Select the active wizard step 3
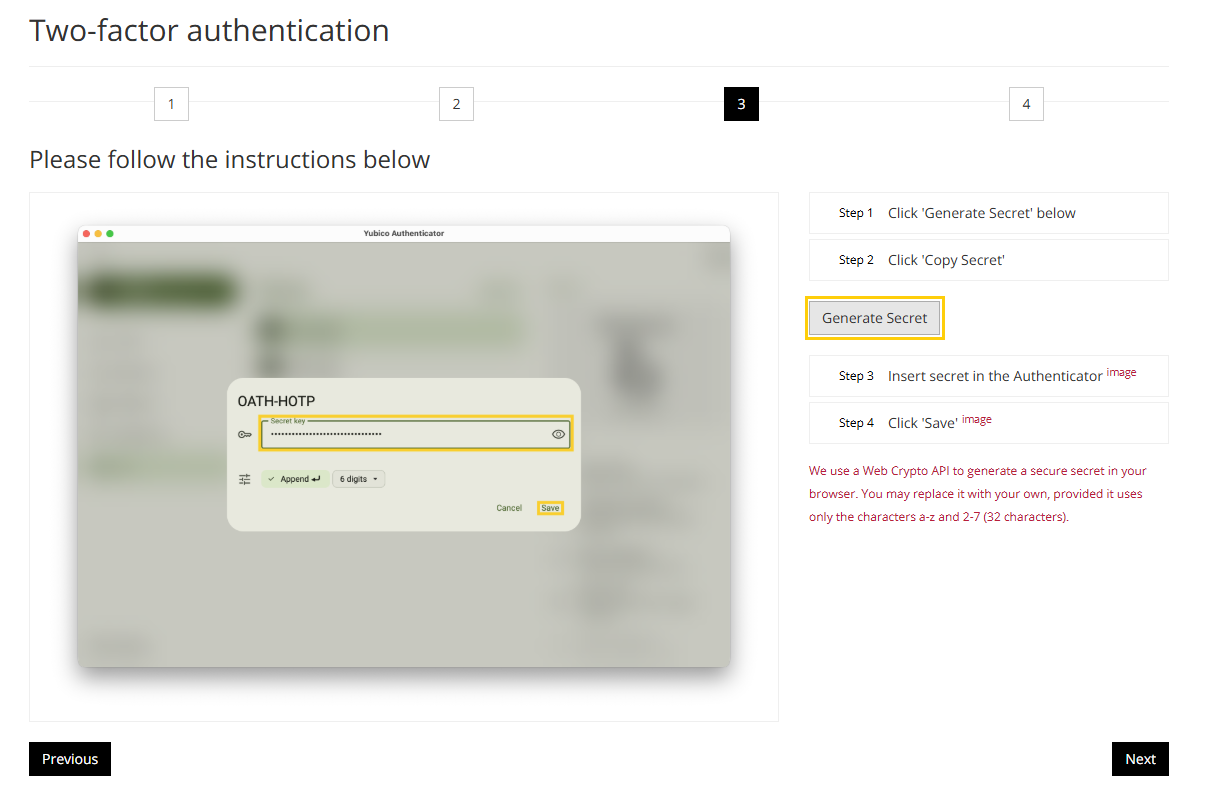 (x=741, y=104)
